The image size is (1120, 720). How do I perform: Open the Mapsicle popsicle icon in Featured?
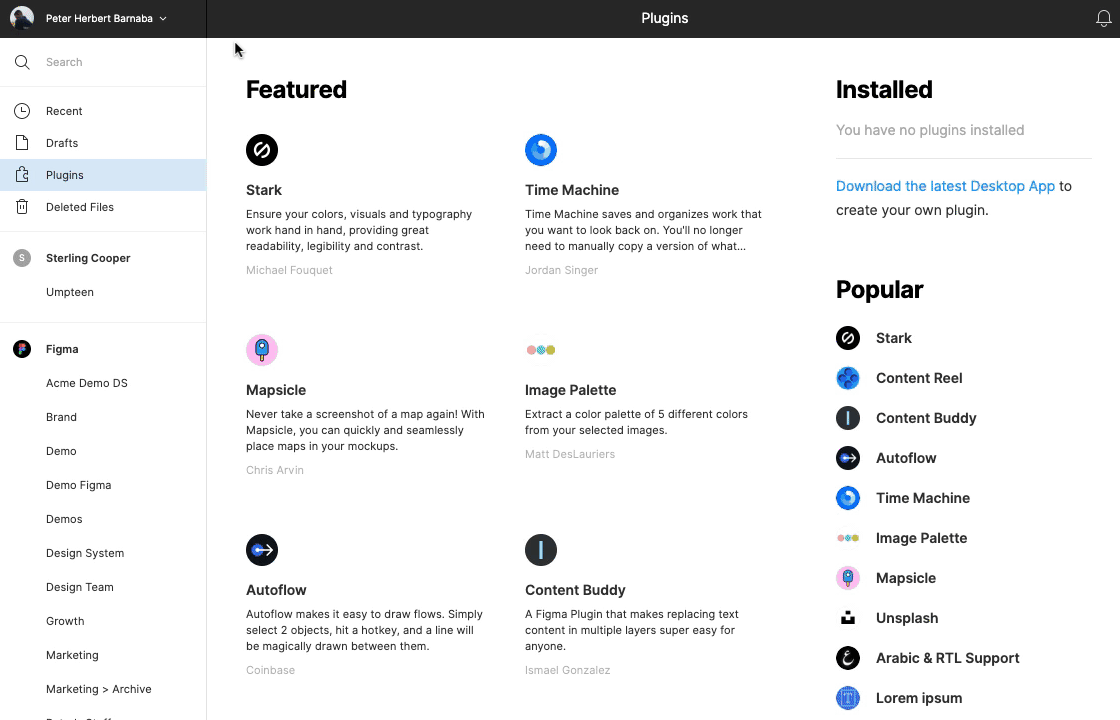click(262, 350)
